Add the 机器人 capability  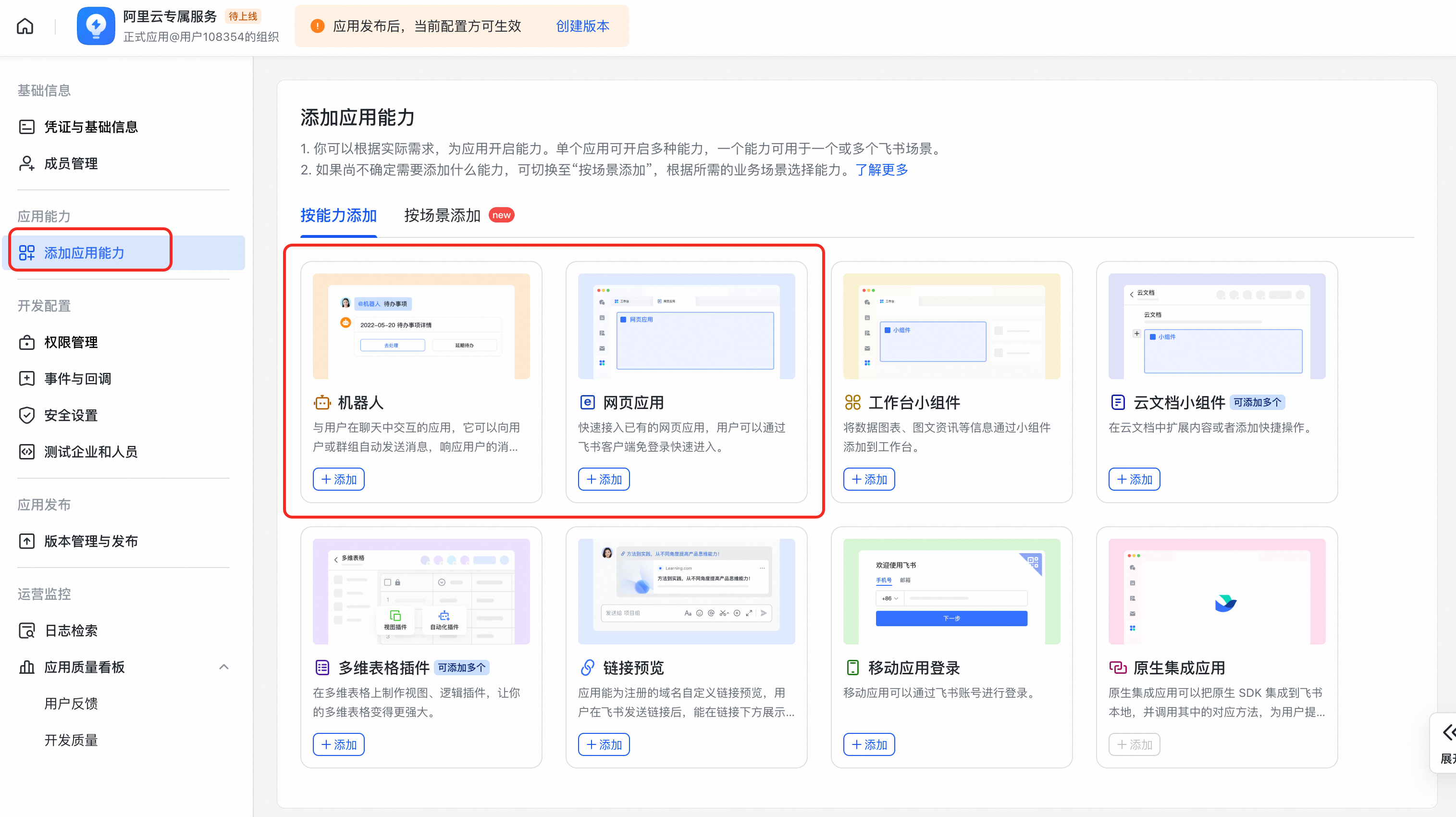[339, 479]
